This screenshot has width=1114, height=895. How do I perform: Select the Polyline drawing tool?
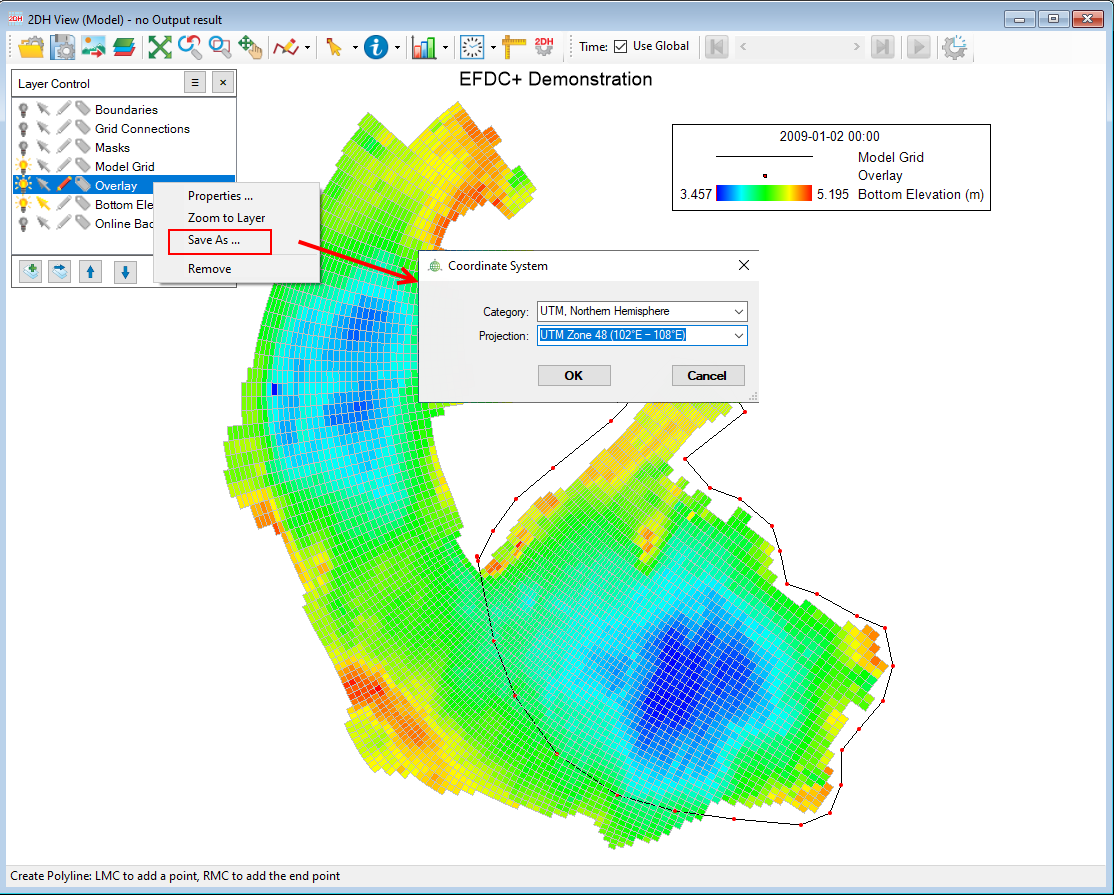pyautogui.click(x=284, y=47)
